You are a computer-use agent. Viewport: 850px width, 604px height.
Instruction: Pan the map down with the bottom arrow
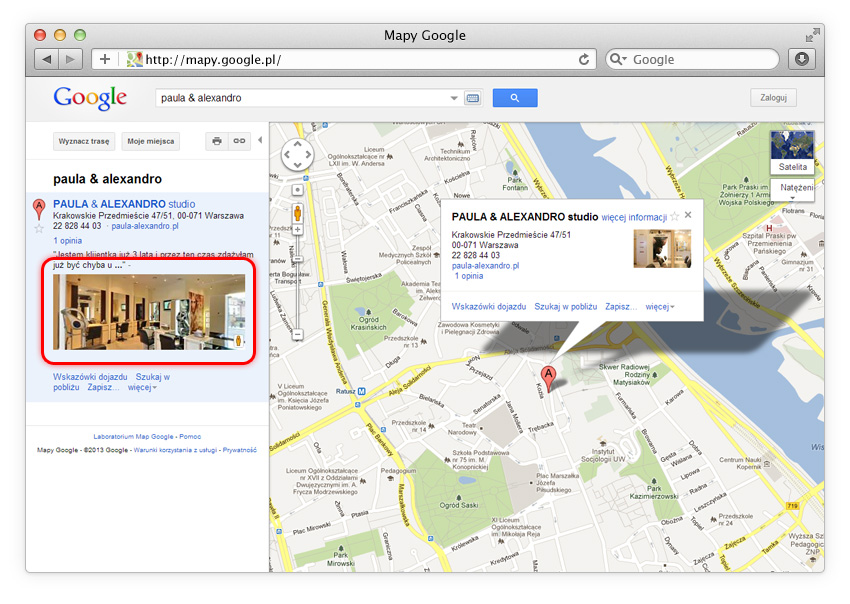(x=298, y=164)
